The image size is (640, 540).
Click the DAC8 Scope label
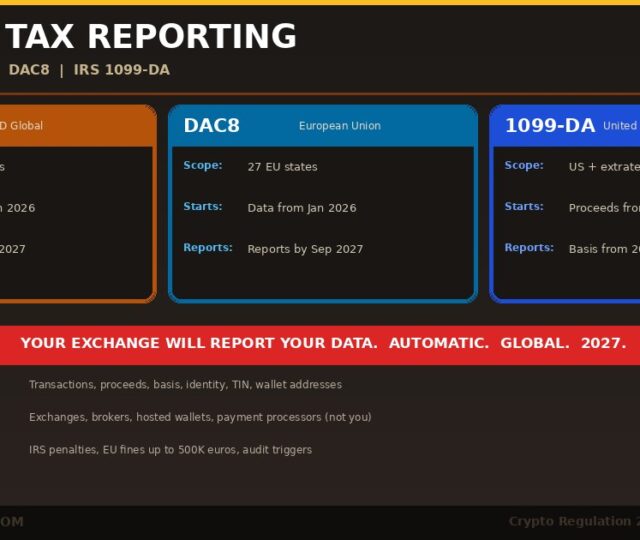click(203, 165)
